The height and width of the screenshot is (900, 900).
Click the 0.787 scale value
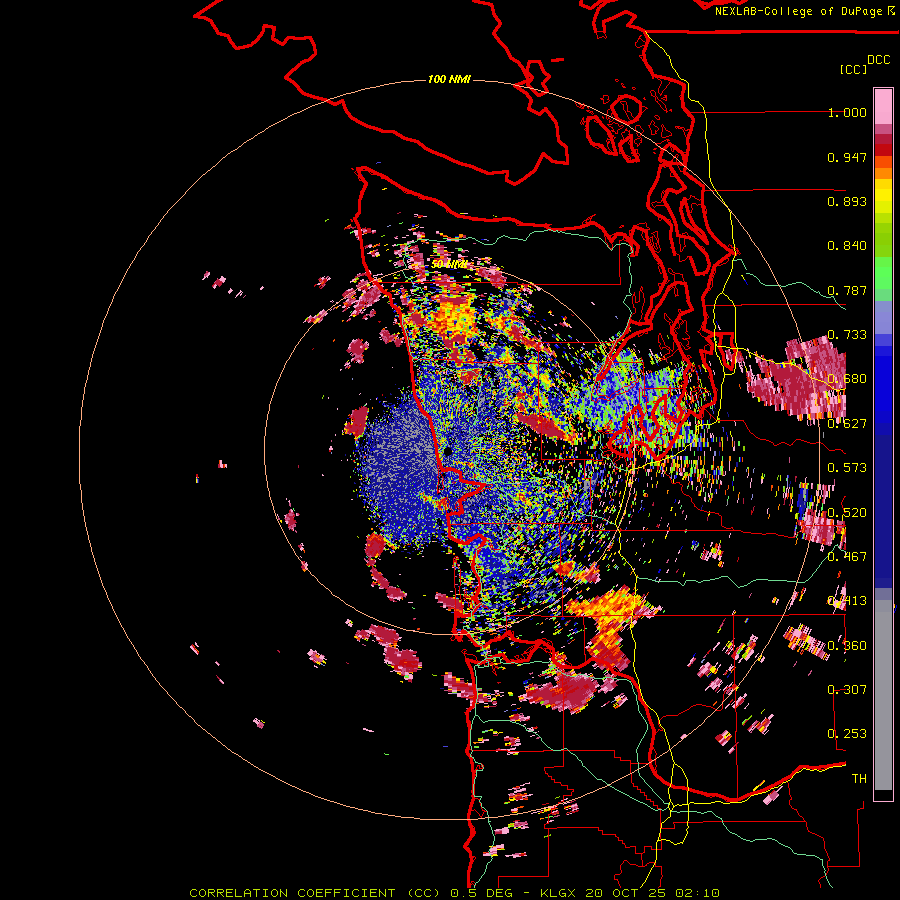click(x=847, y=290)
